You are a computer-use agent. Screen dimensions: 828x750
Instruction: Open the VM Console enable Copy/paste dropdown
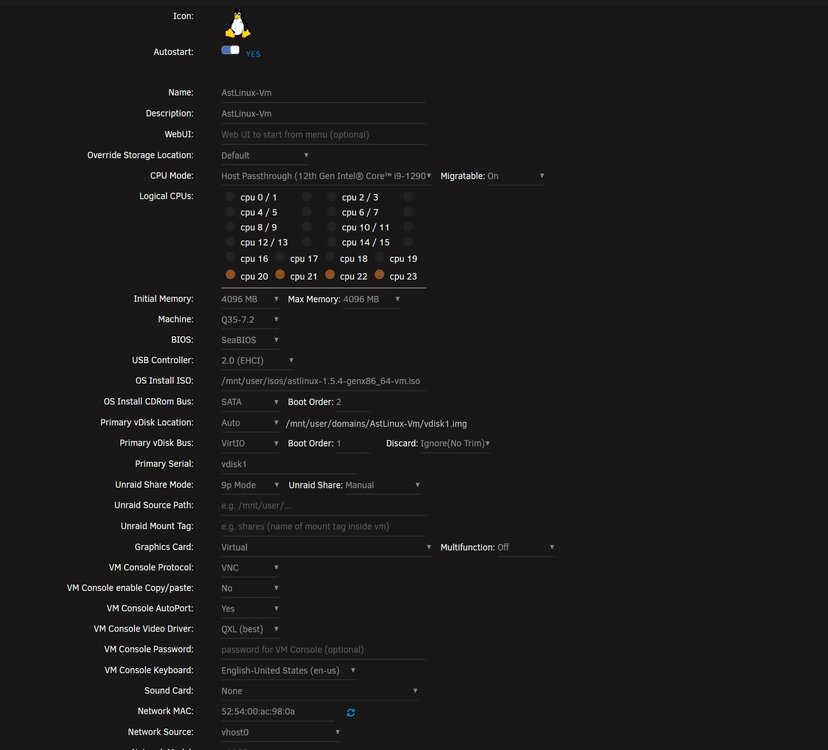pos(250,589)
